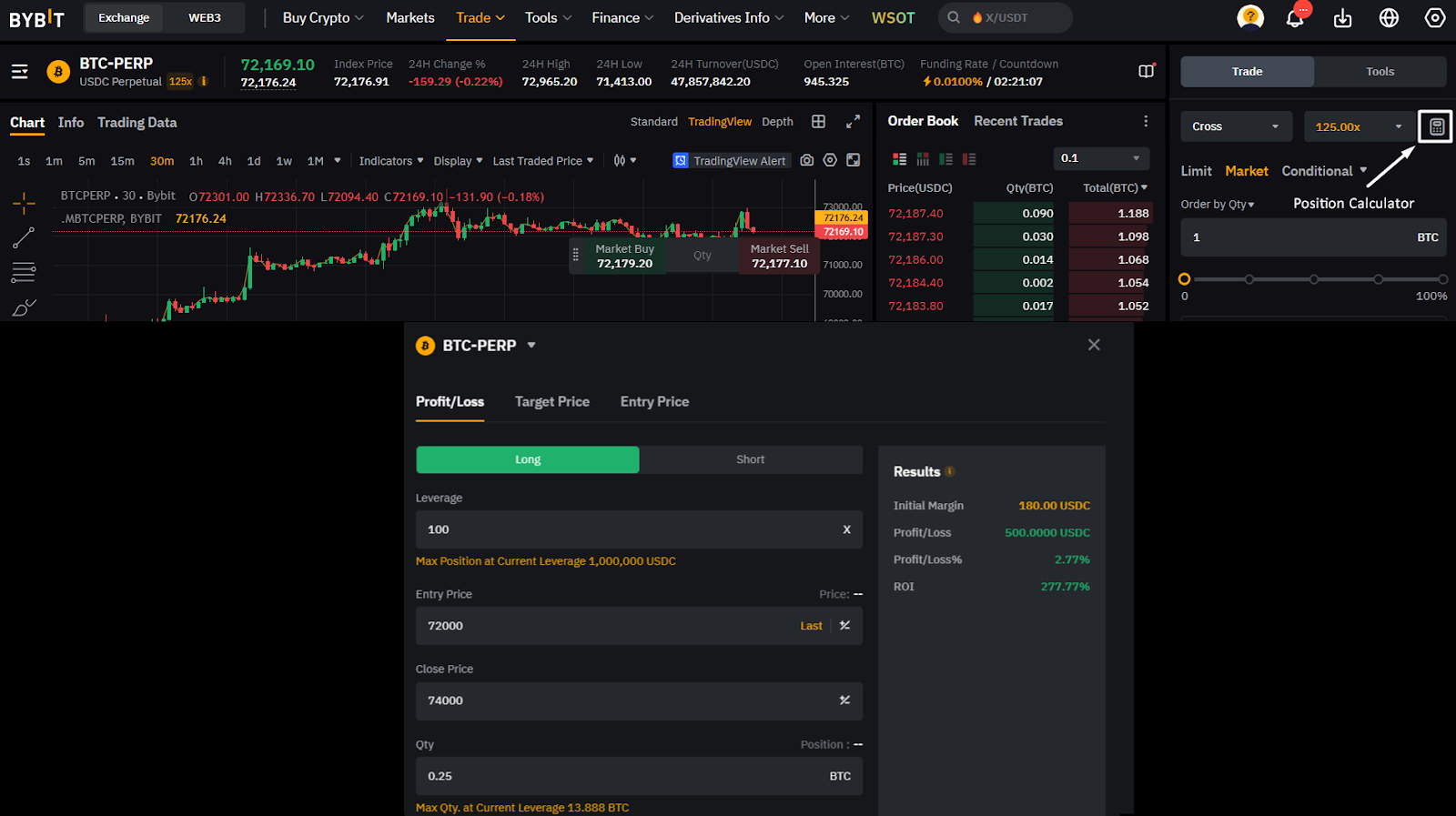Open the Entry Price calculator tab
The width and height of the screenshot is (1456, 816).
654,402
